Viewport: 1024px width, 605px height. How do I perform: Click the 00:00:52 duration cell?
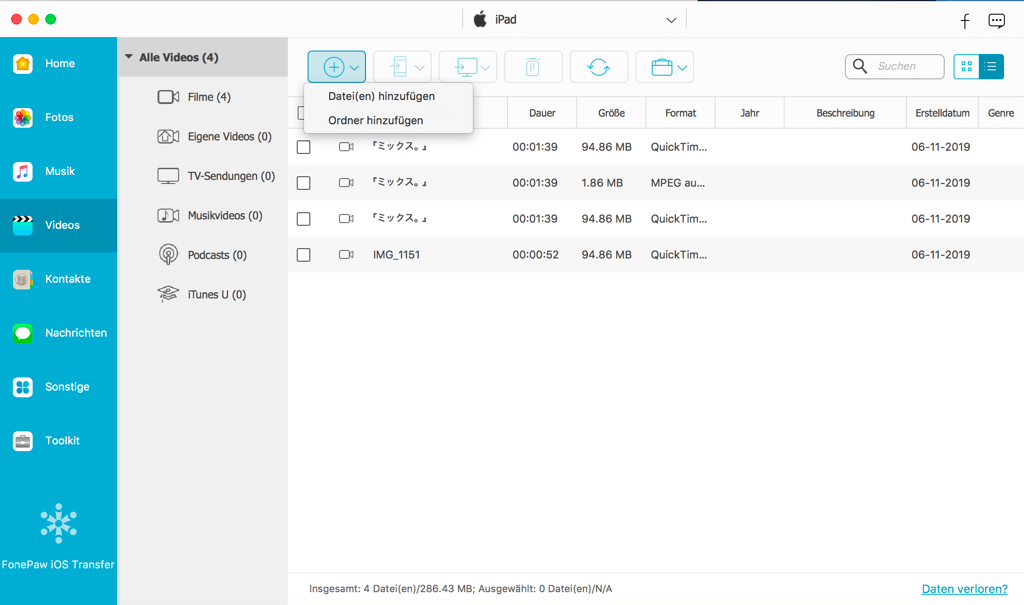536,255
